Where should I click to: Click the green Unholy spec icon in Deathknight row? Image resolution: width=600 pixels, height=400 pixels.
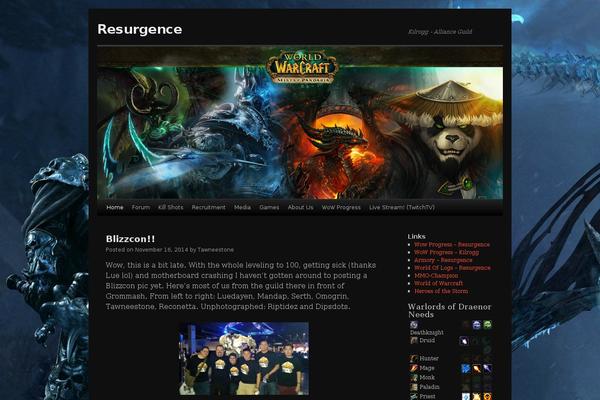pos(488,325)
